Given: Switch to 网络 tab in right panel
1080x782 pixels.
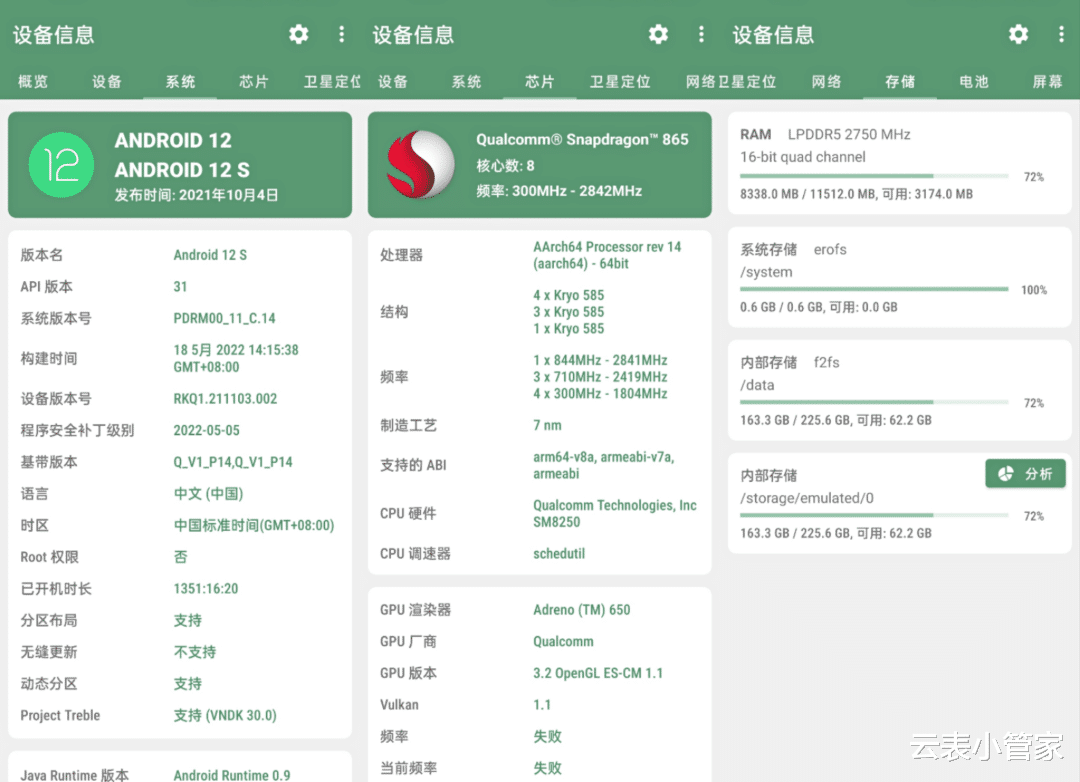Looking at the screenshot, I should (827, 82).
